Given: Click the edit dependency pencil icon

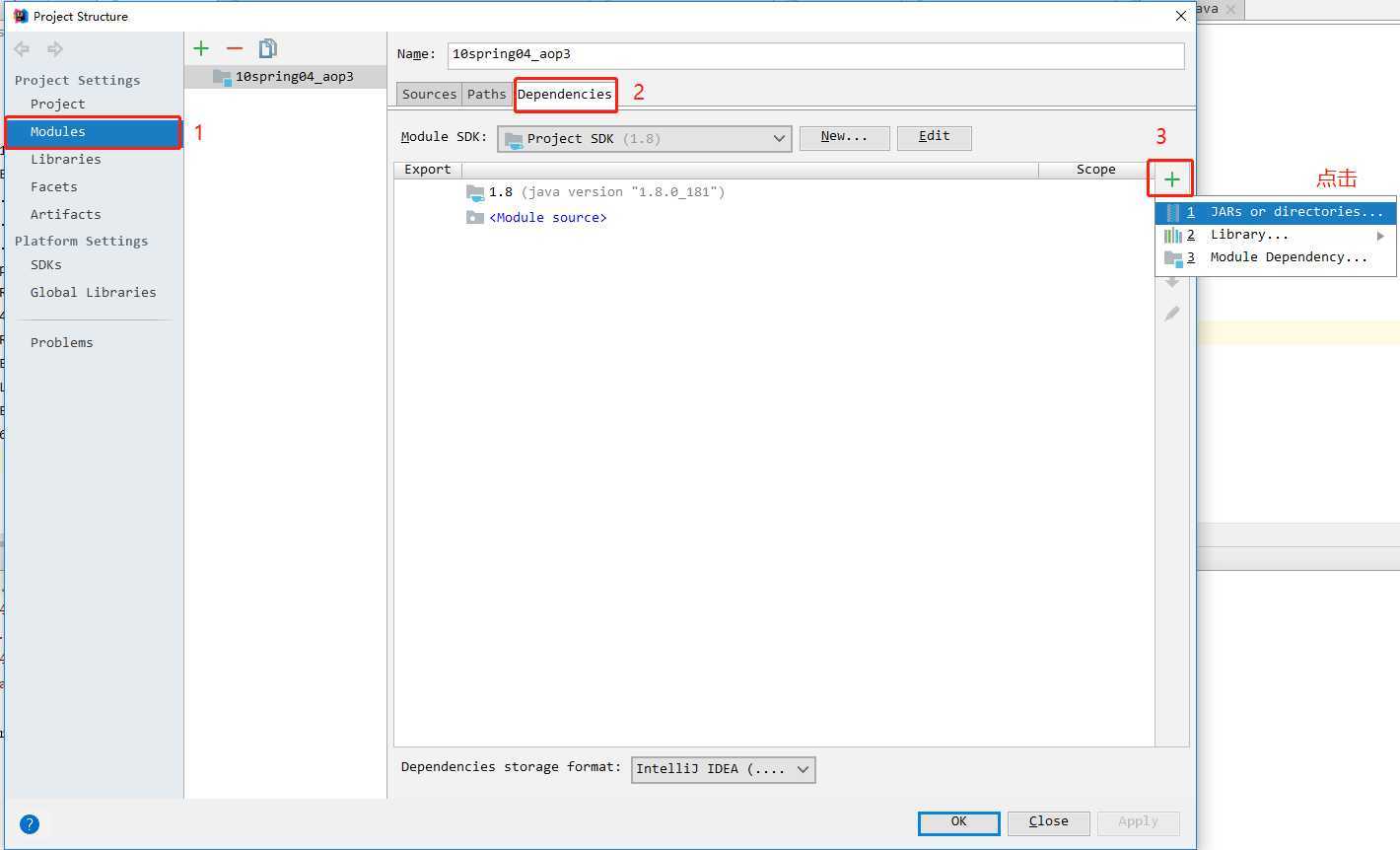Looking at the screenshot, I should tap(1171, 314).
